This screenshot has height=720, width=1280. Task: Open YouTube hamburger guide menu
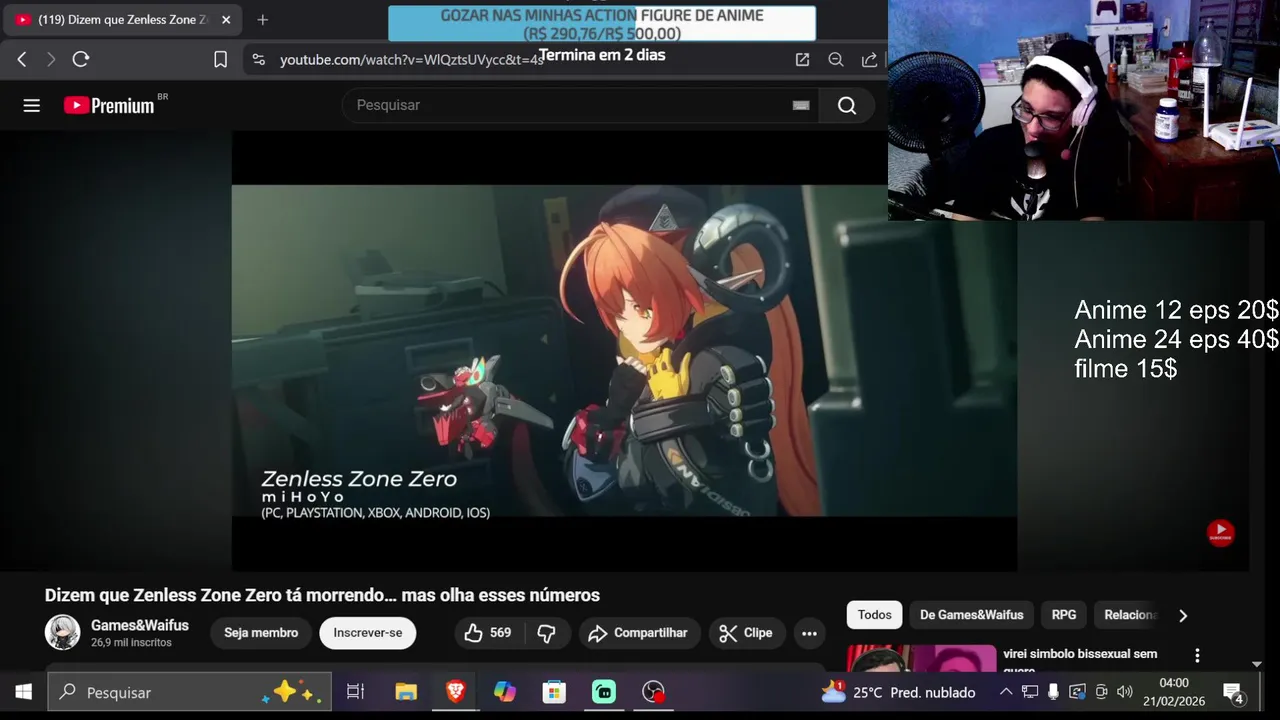coord(32,105)
